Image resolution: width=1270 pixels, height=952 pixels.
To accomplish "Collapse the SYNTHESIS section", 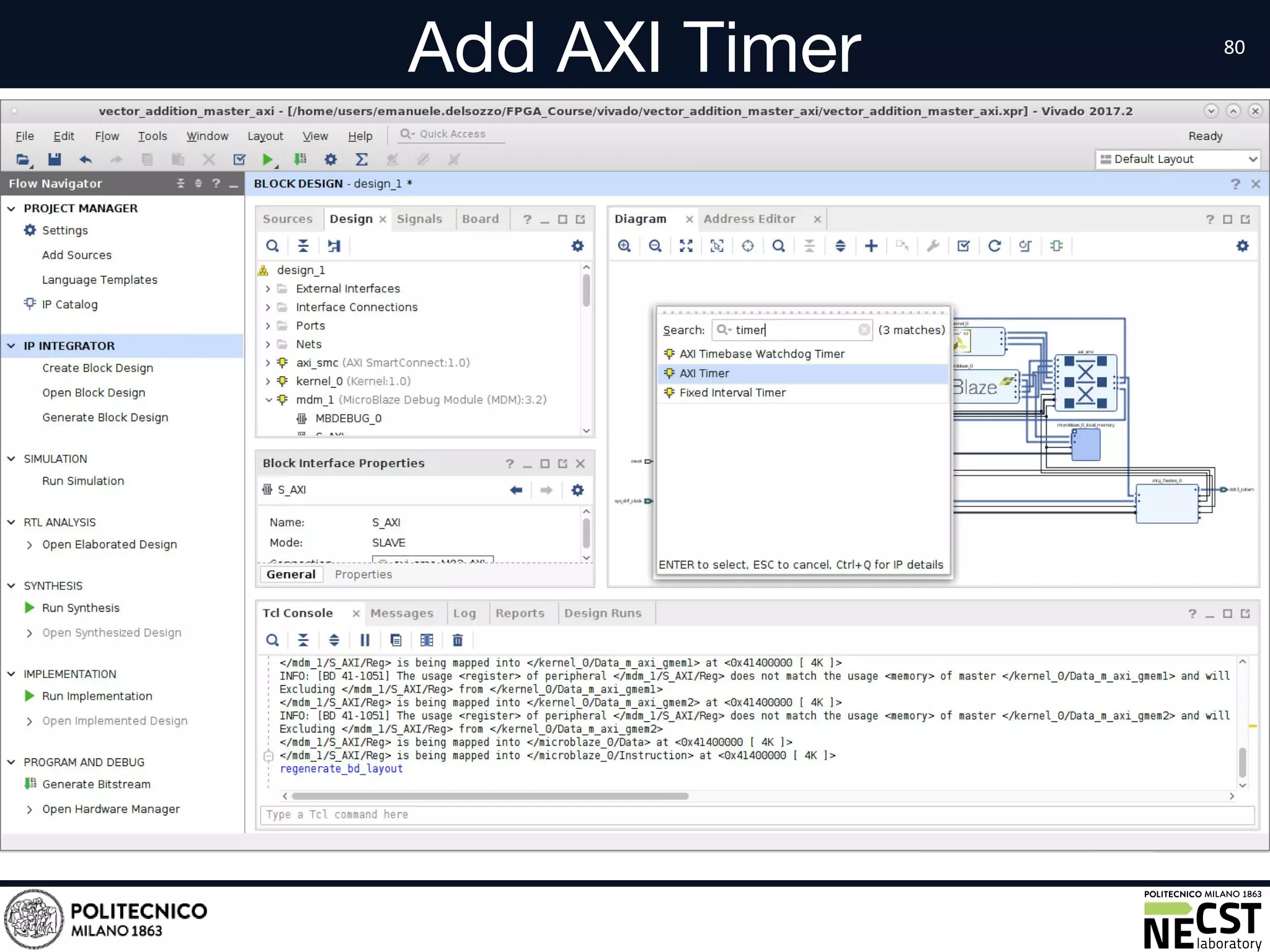I will [11, 586].
